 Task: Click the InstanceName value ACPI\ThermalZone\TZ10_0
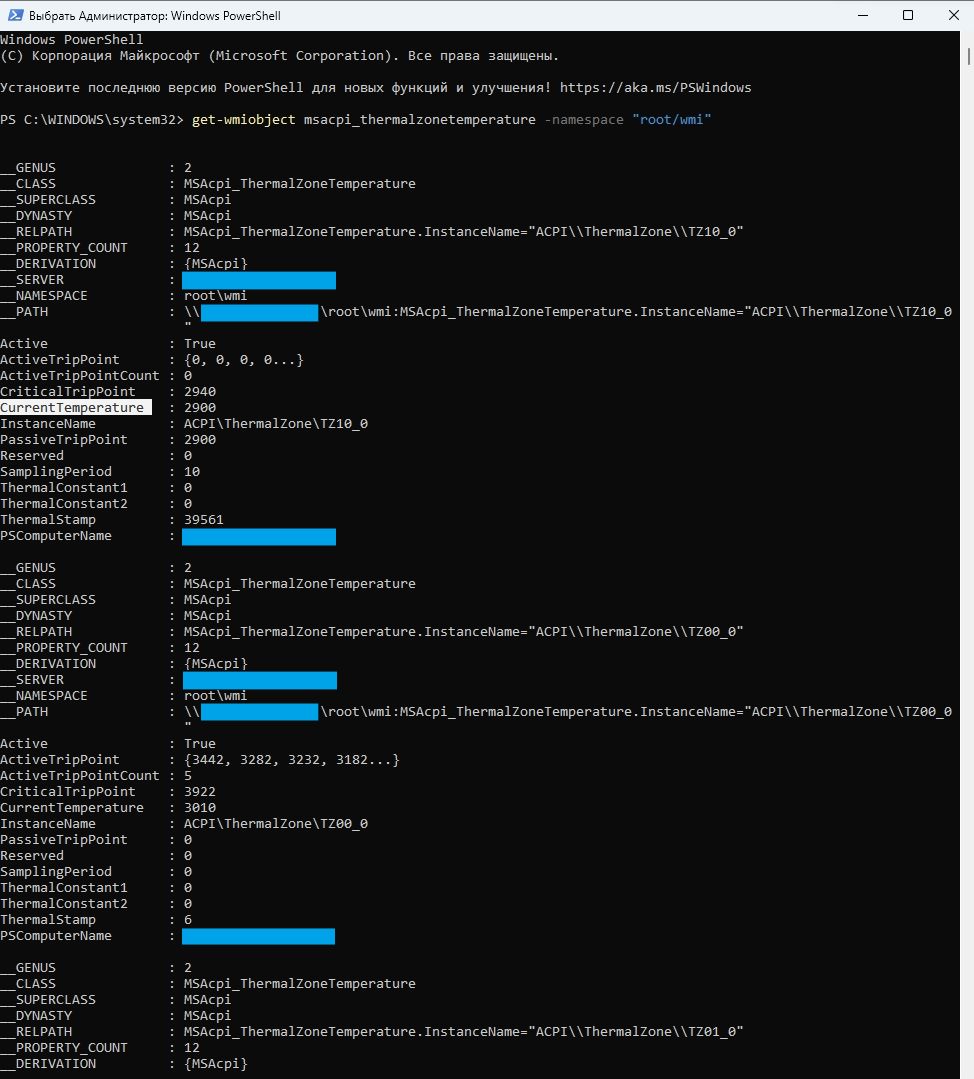coord(275,424)
